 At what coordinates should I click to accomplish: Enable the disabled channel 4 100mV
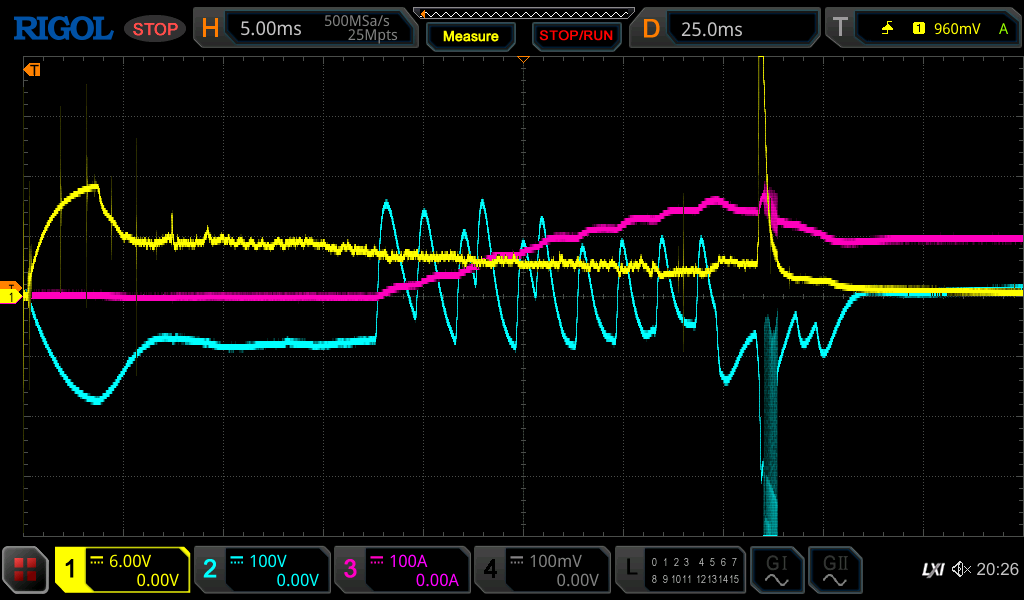tap(541, 570)
